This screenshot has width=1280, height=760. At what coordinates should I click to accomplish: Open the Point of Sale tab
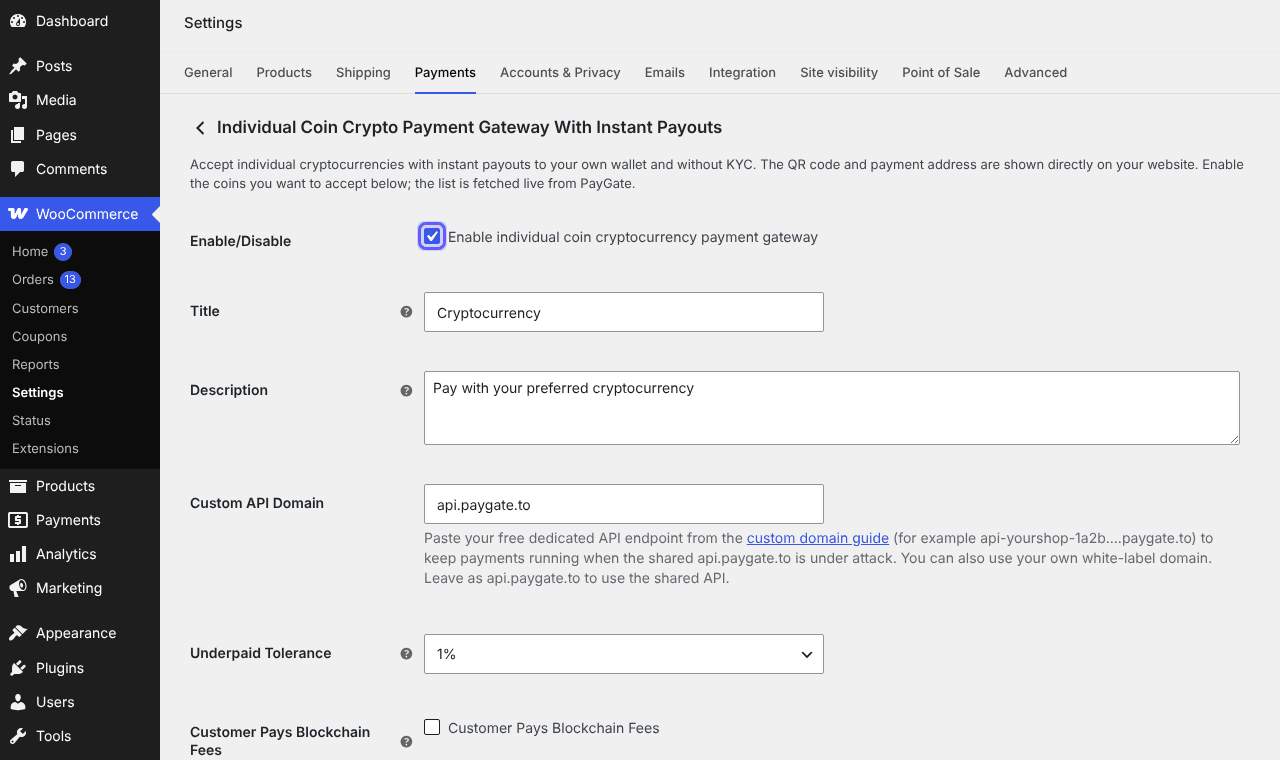[941, 72]
